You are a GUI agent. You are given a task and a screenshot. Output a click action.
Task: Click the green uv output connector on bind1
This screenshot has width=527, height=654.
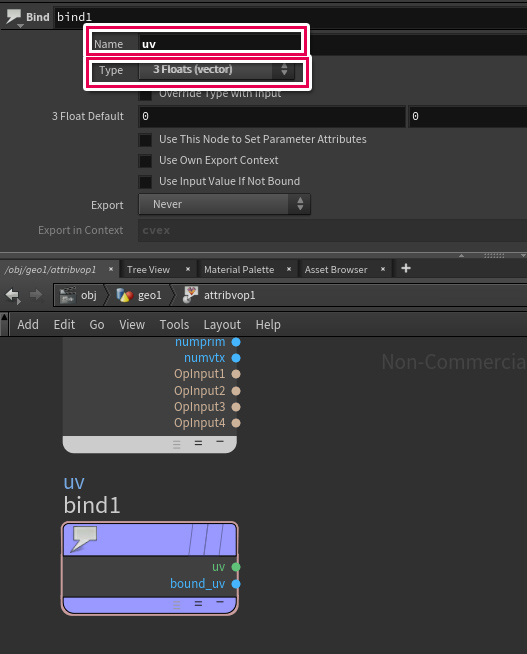coord(236,567)
